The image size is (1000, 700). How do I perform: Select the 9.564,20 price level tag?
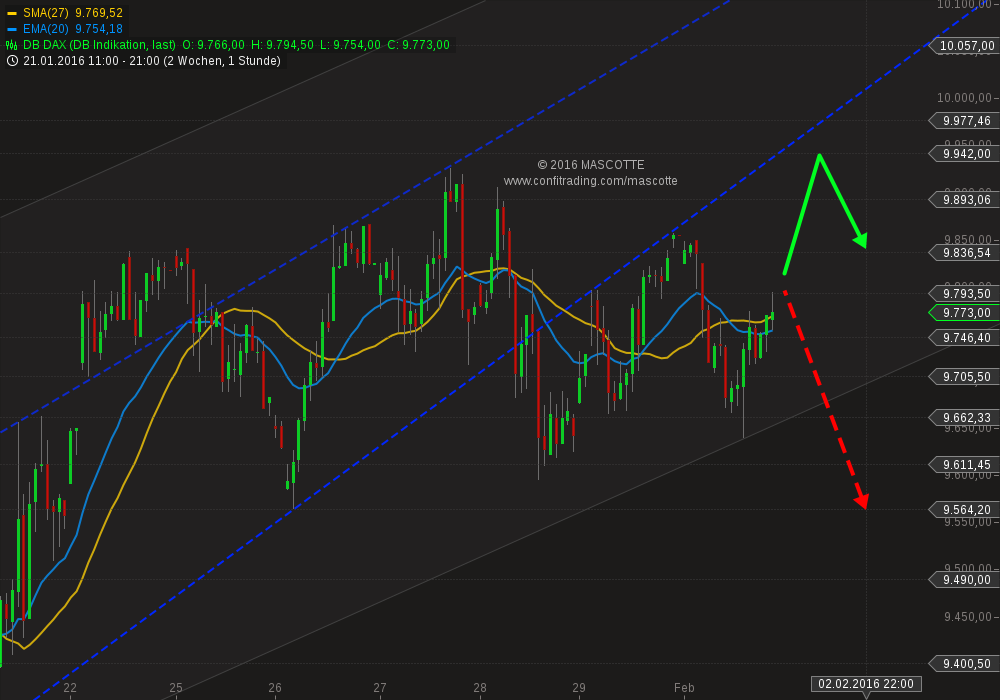963,510
